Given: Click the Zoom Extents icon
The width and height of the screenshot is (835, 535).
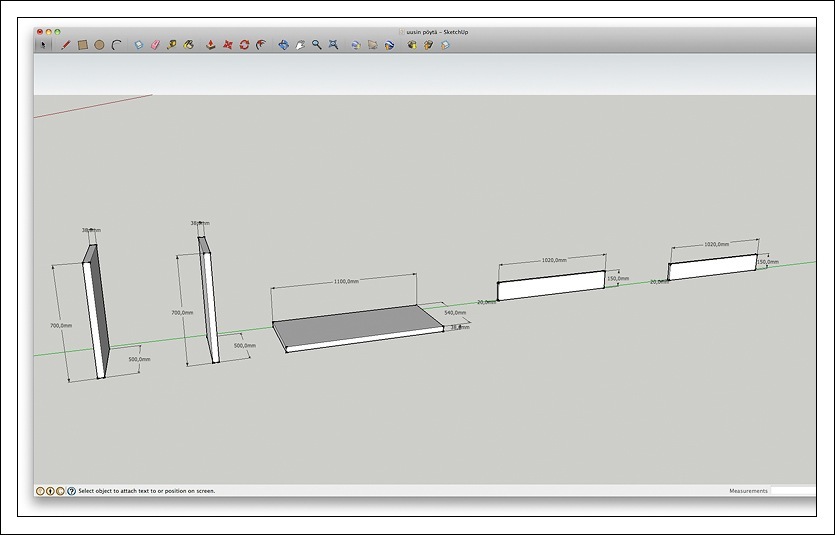Looking at the screenshot, I should click(333, 45).
